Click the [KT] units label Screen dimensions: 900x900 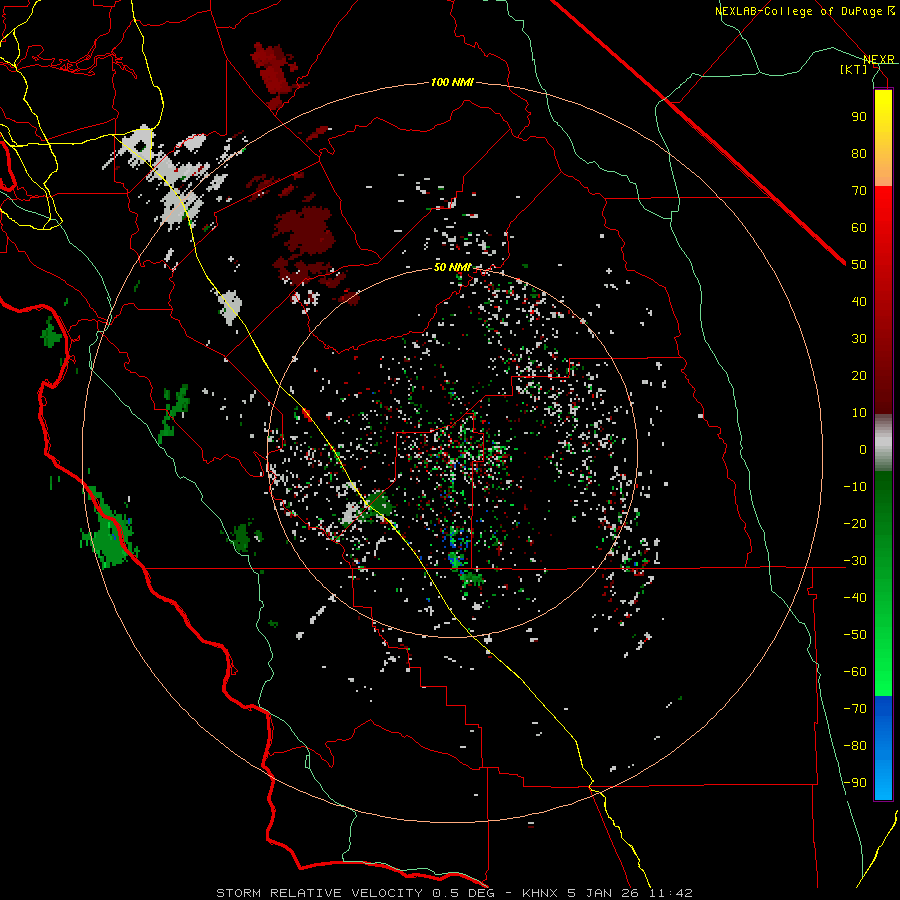click(x=853, y=69)
